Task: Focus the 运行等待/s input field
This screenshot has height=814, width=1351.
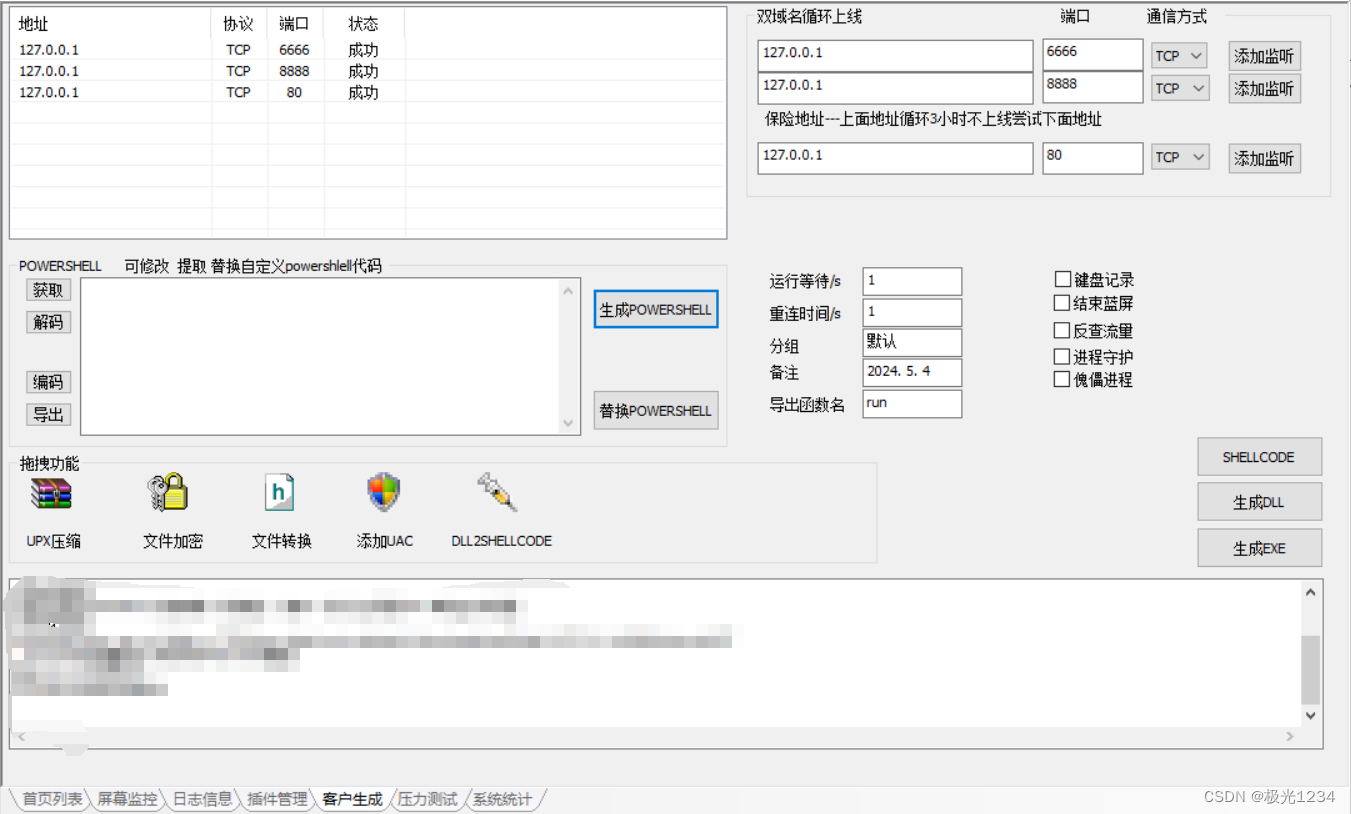Action: [x=912, y=281]
